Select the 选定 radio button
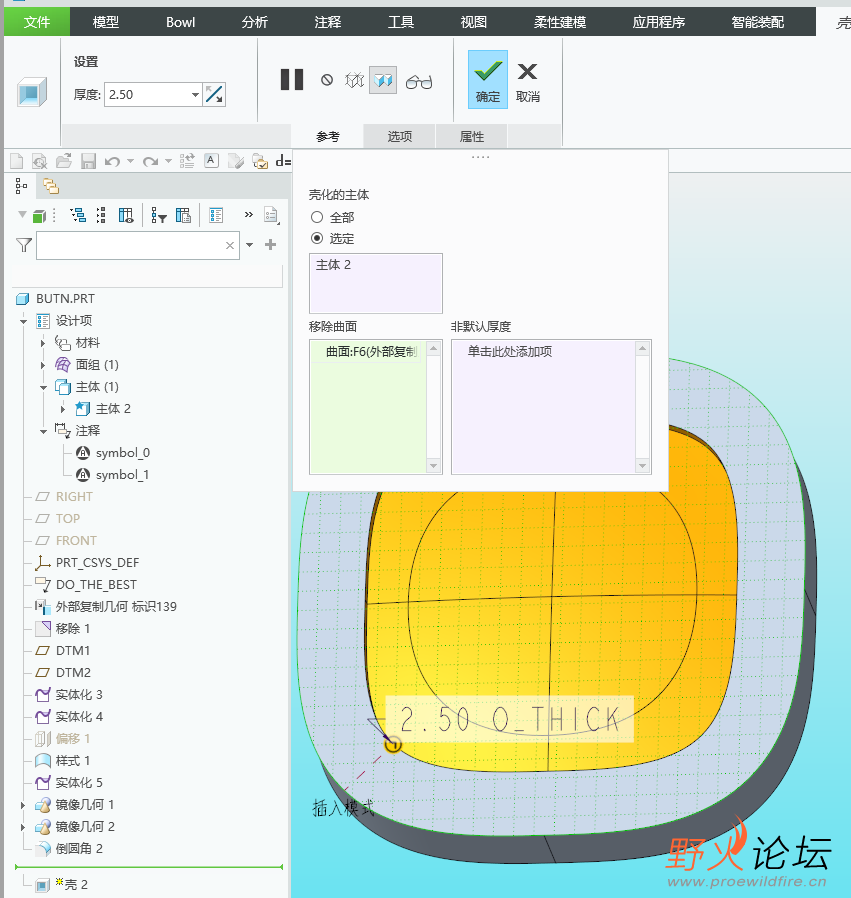This screenshot has width=851, height=898. click(317, 238)
